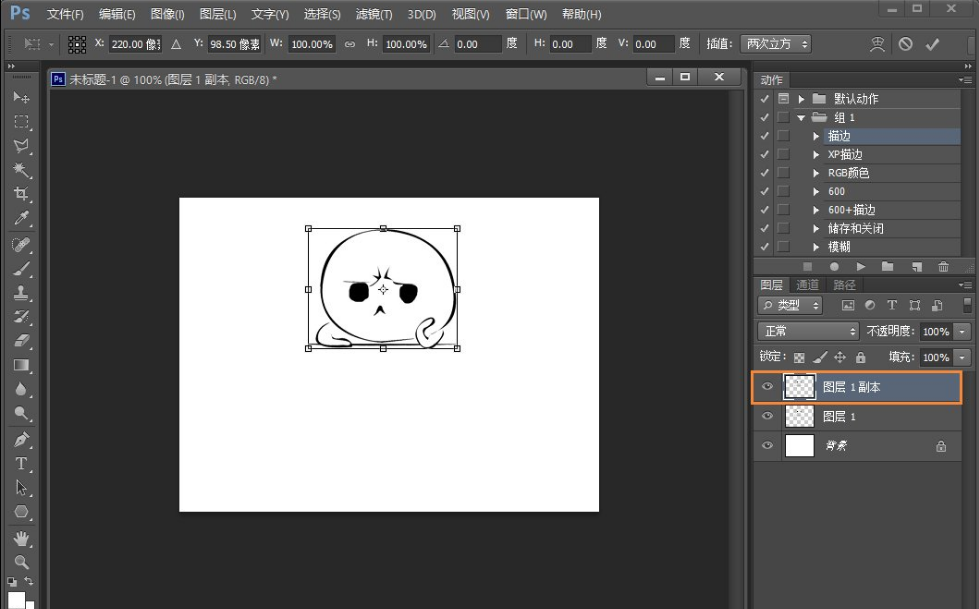Click the rotation angle input field
This screenshot has height=609, width=979.
[x=479, y=45]
